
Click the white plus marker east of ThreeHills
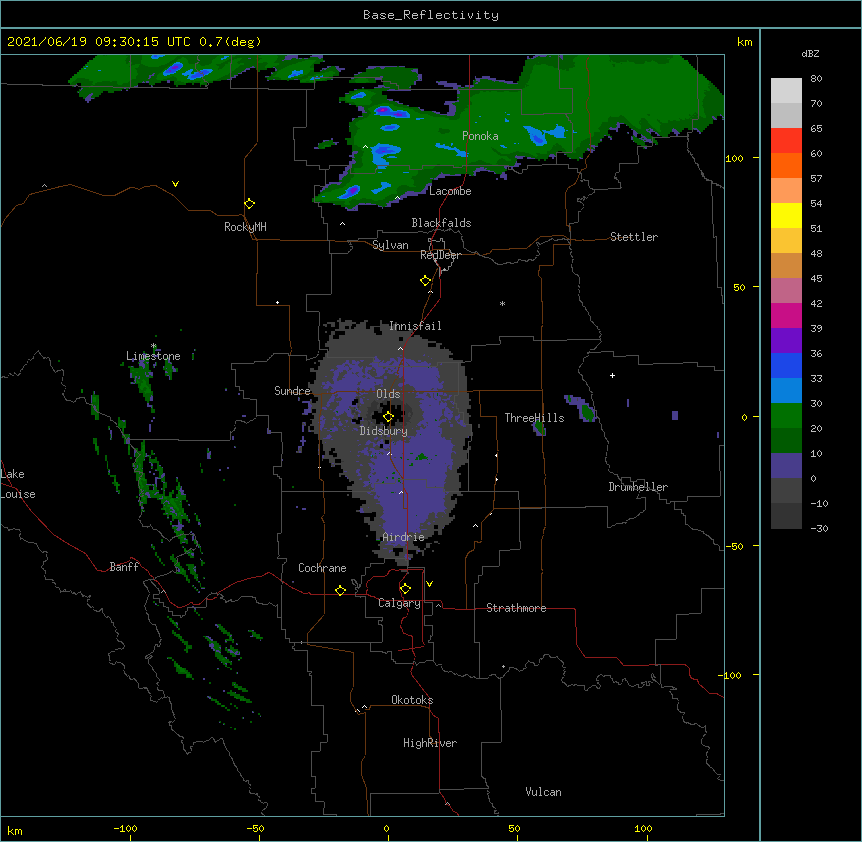[612, 375]
